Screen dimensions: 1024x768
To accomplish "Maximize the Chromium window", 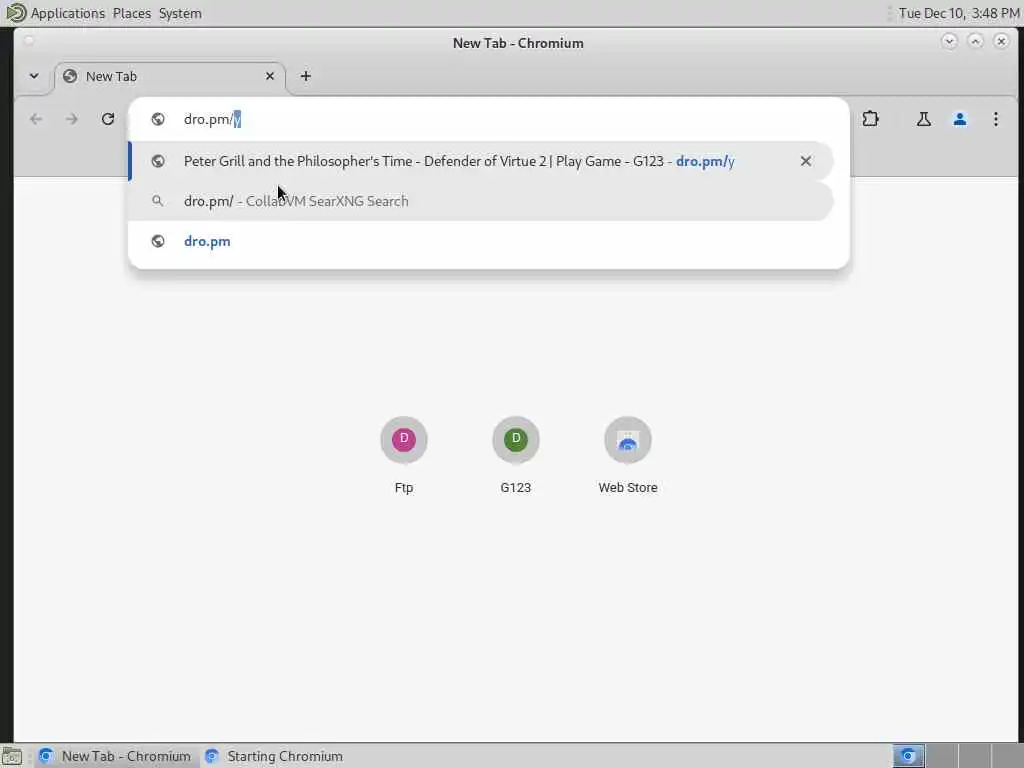I will [x=975, y=41].
